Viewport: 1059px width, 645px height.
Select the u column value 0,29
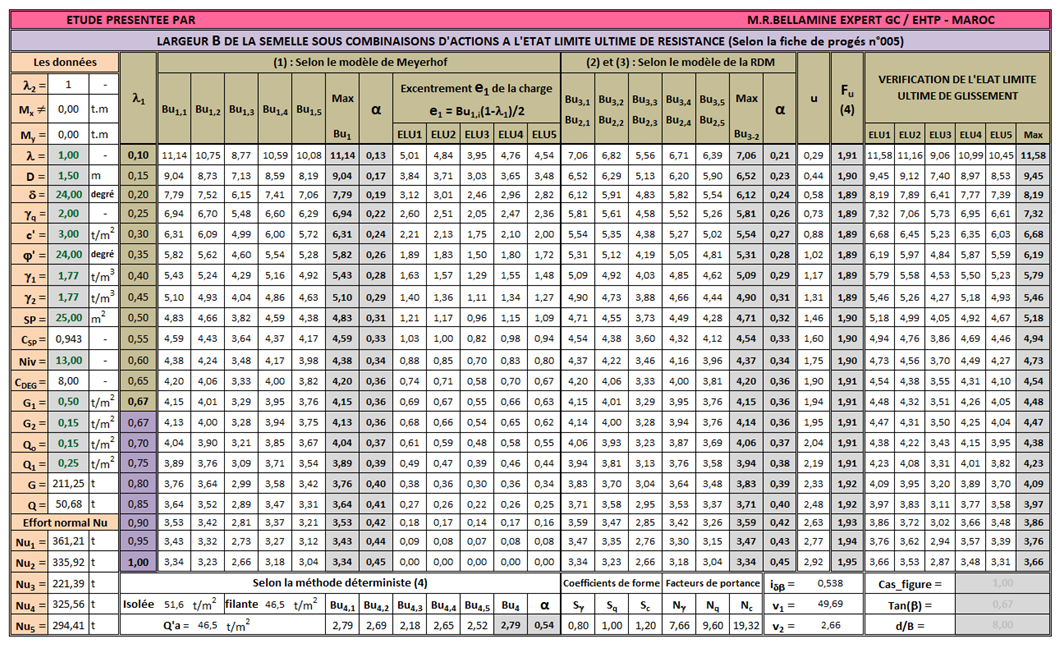tap(813, 155)
